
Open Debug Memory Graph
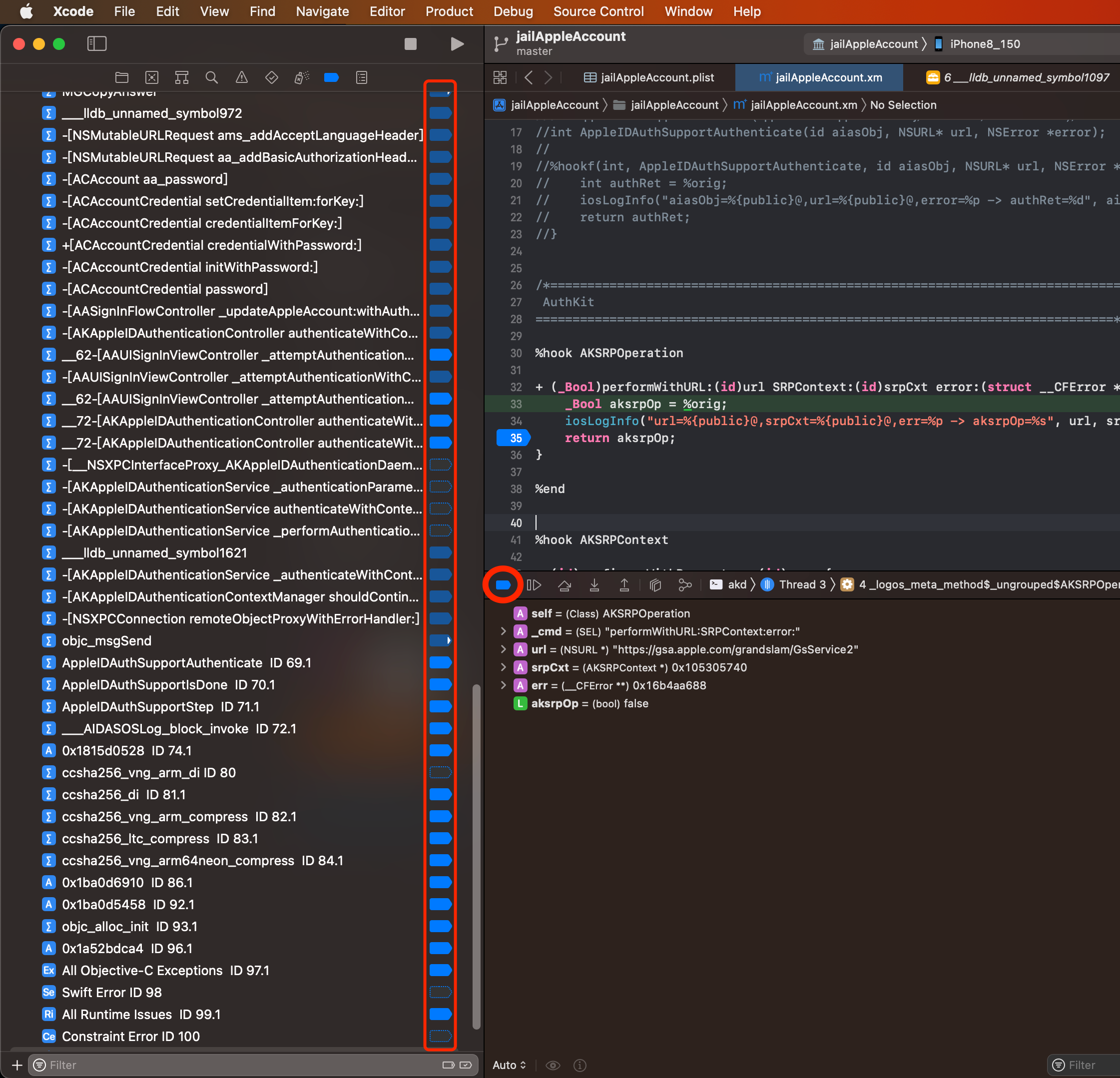(x=684, y=584)
